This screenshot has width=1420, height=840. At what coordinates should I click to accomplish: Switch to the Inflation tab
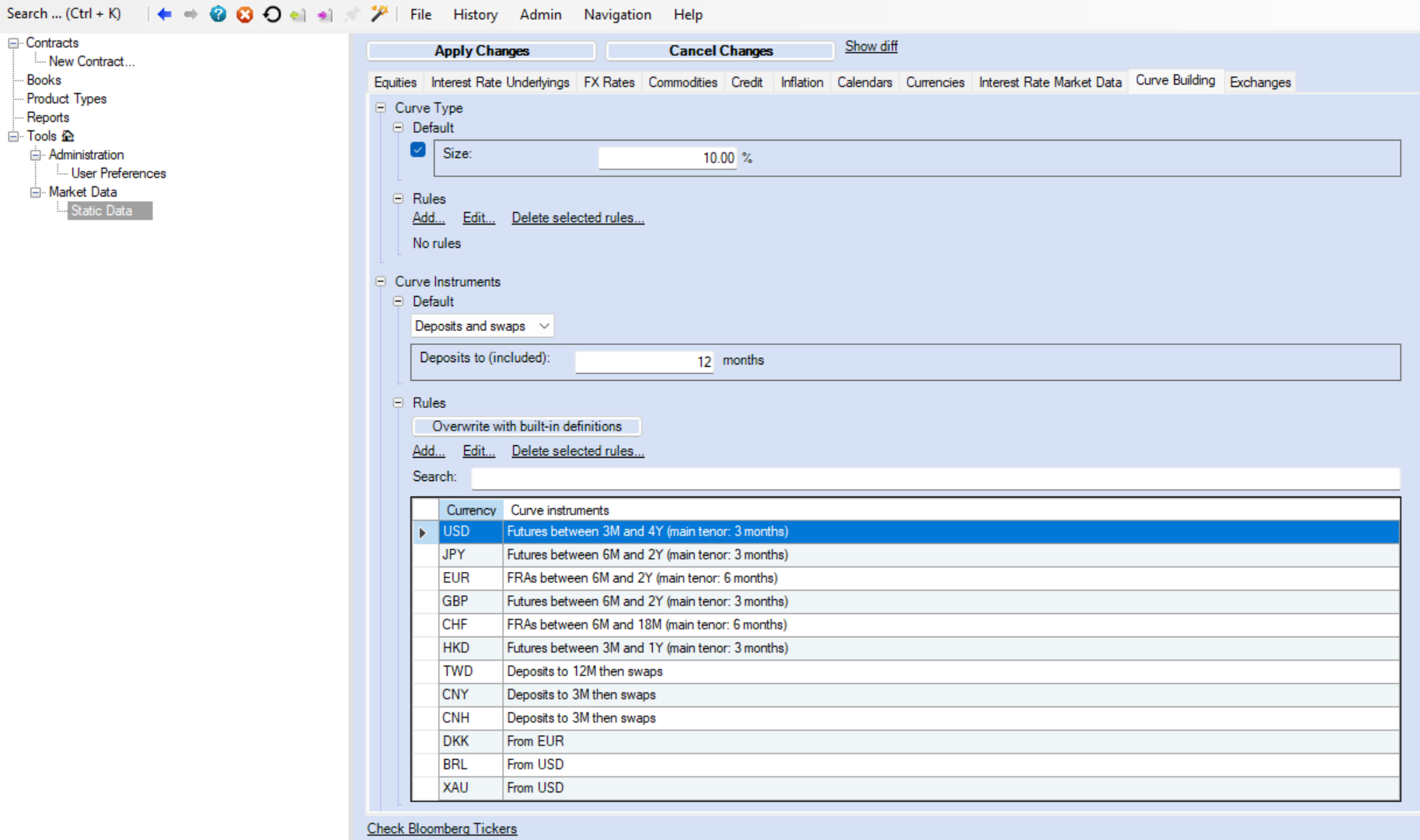[x=801, y=82]
